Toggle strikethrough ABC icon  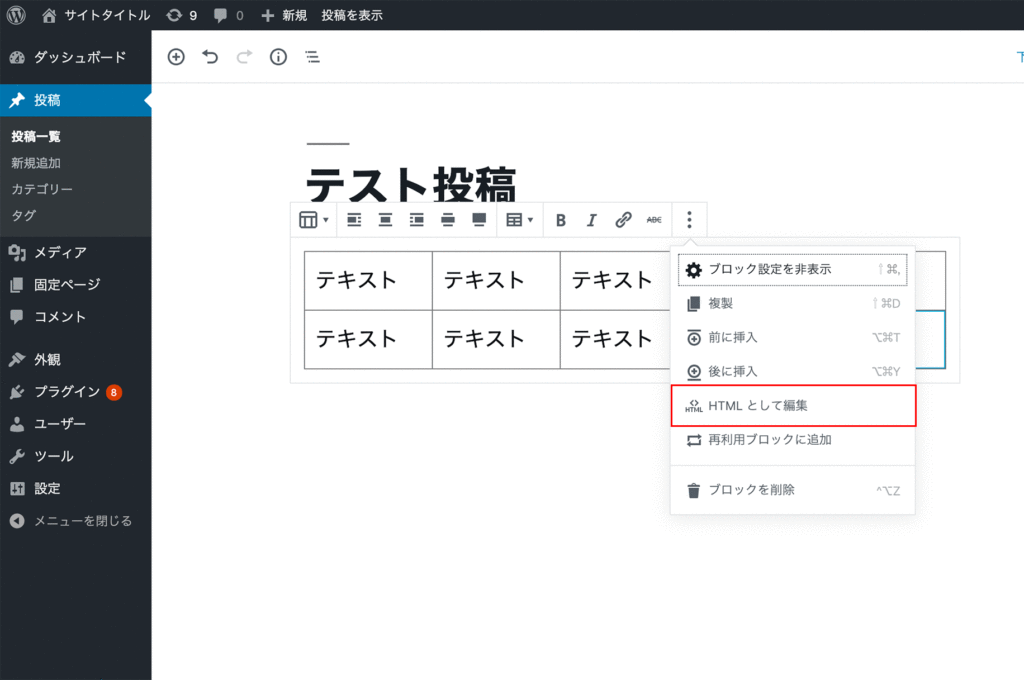point(654,220)
